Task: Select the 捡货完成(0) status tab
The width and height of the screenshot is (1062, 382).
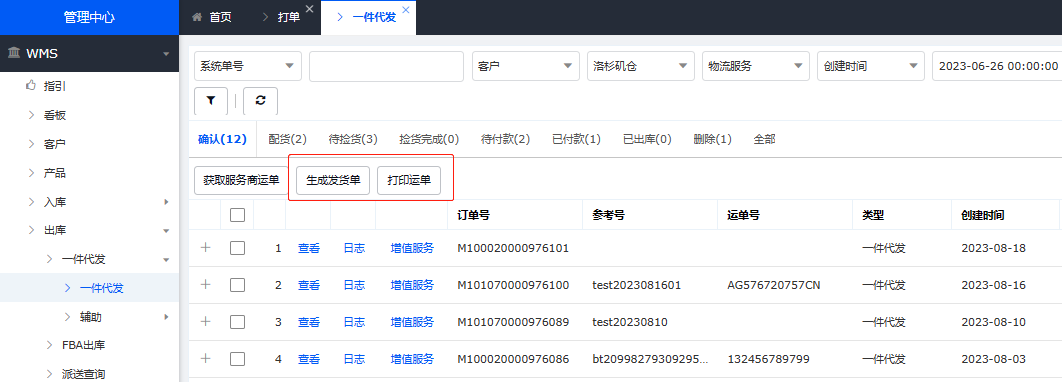Action: point(429,140)
